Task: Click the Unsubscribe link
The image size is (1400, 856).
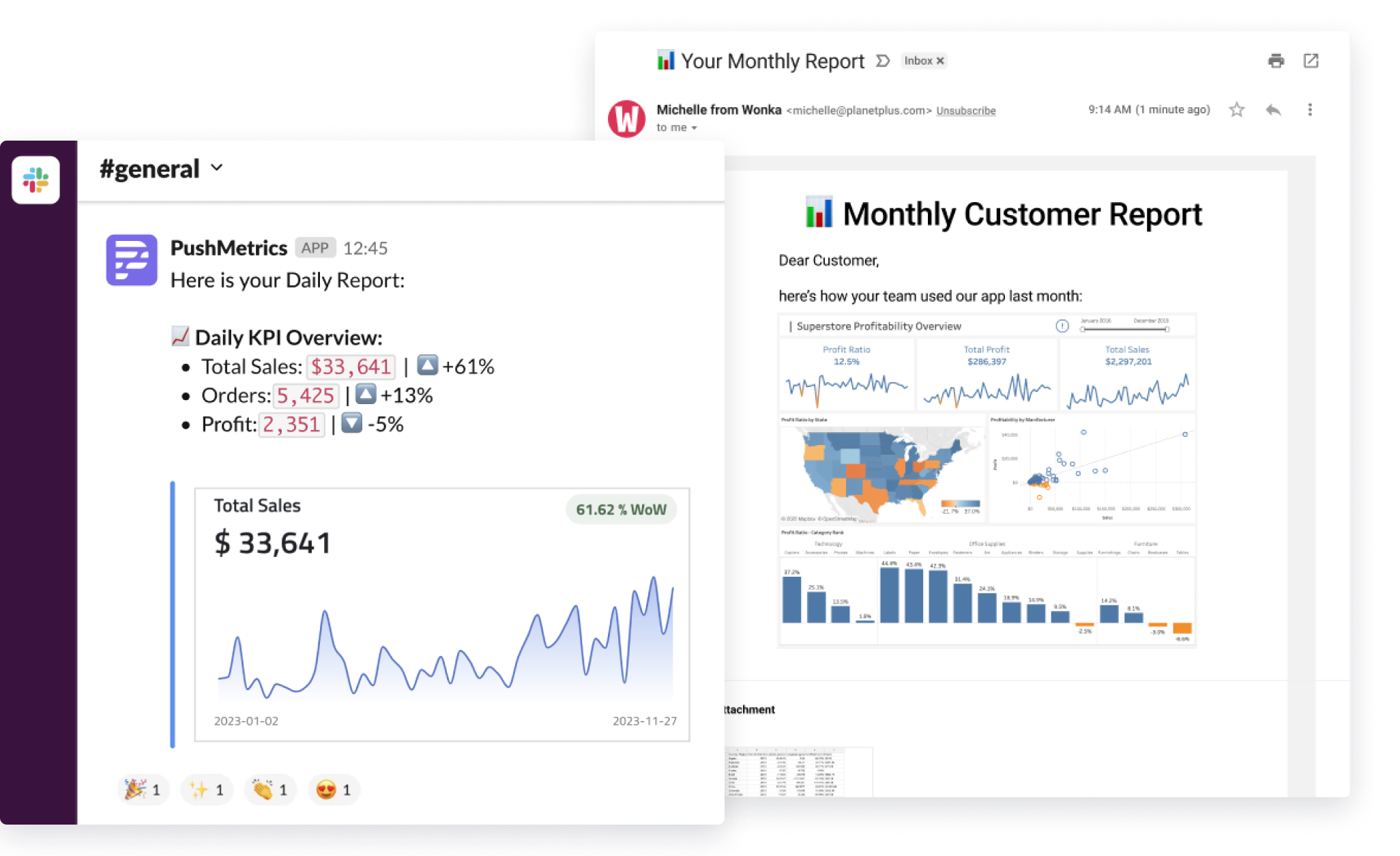Action: [965, 111]
